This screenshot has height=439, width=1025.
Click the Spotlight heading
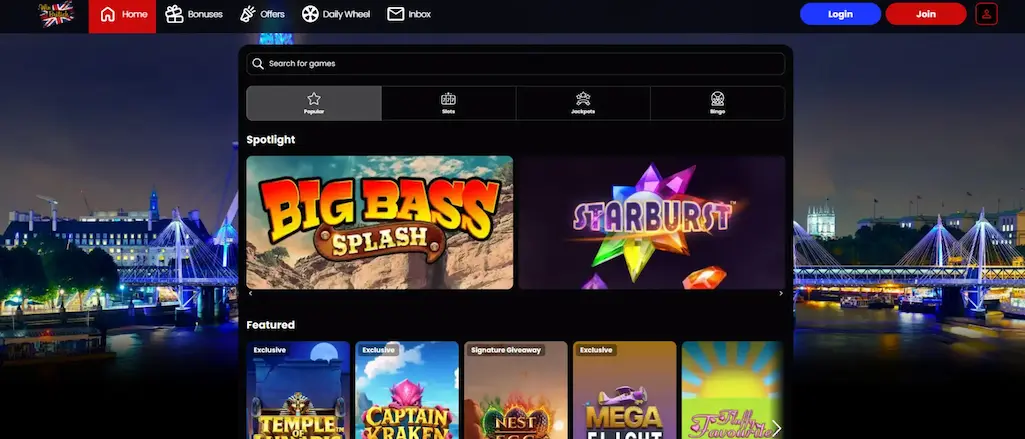tap(271, 140)
